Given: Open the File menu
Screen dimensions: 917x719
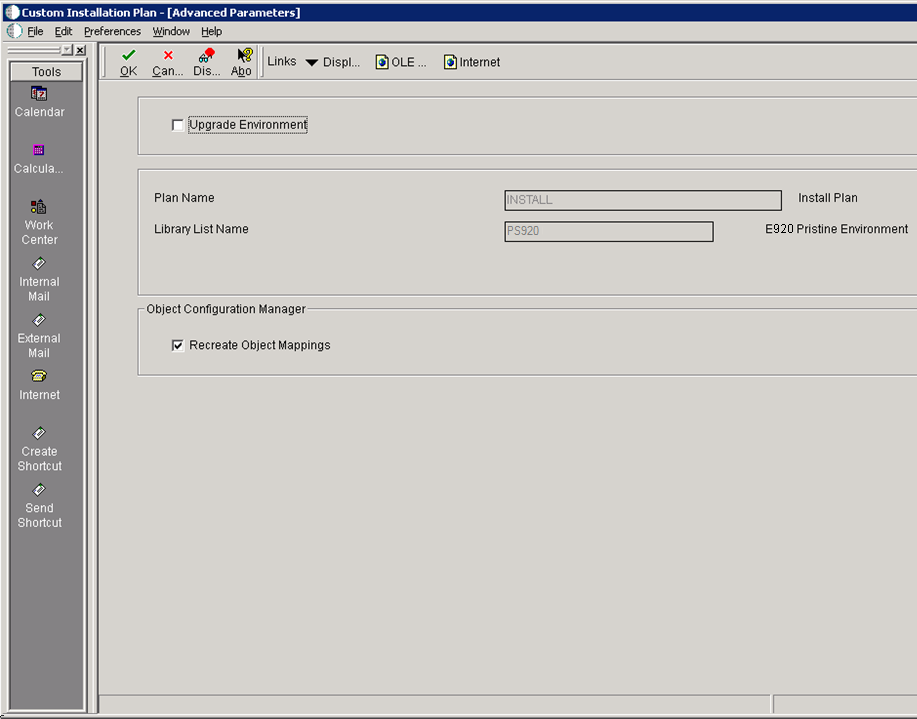Looking at the screenshot, I should (x=35, y=32).
